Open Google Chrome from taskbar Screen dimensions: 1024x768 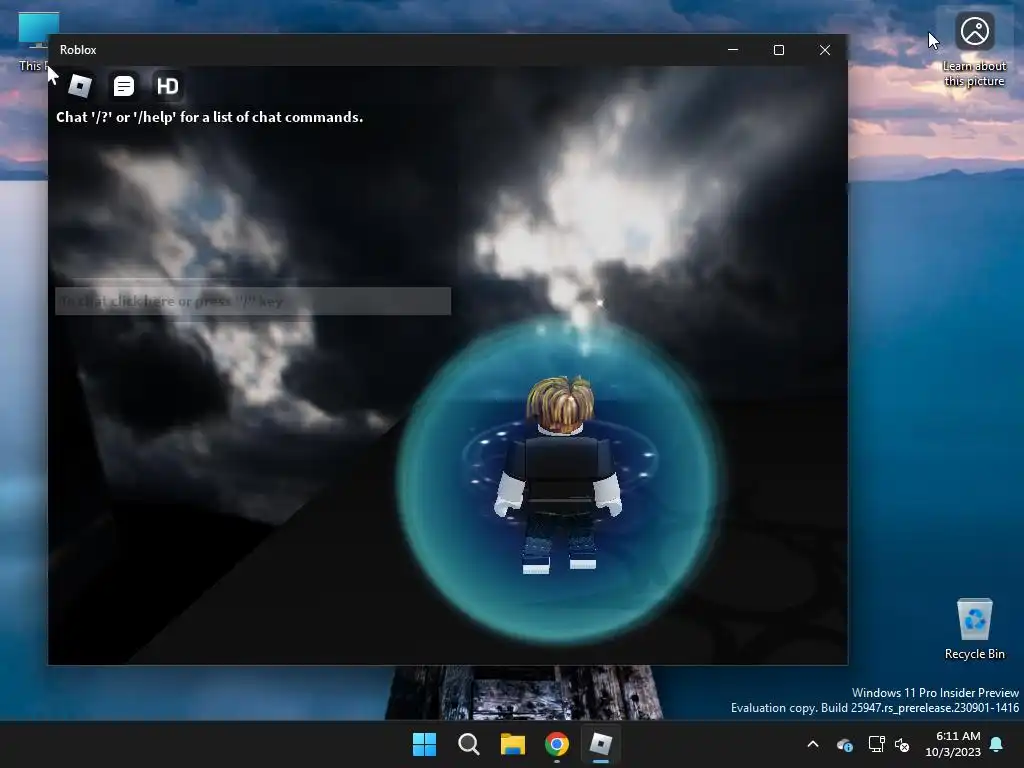(x=557, y=744)
